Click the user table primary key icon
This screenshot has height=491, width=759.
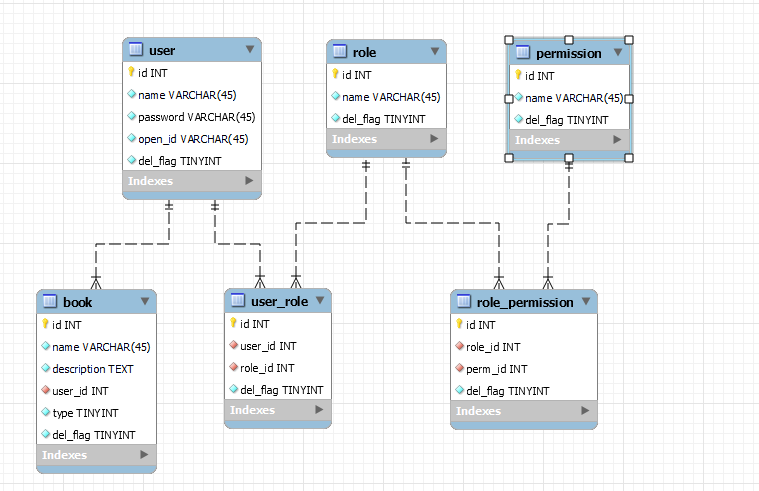(x=131, y=72)
